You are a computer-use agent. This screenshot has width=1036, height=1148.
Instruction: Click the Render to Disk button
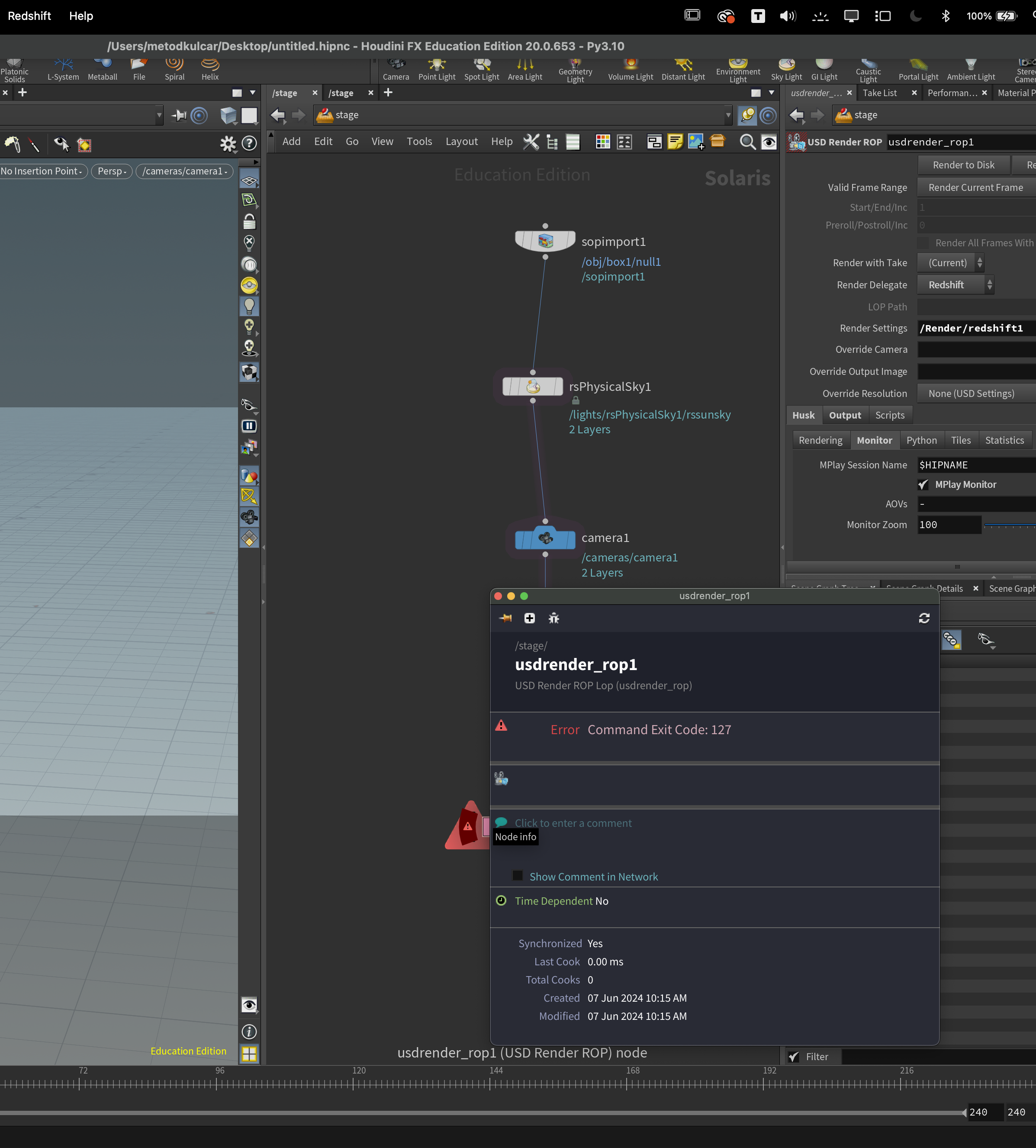point(963,164)
